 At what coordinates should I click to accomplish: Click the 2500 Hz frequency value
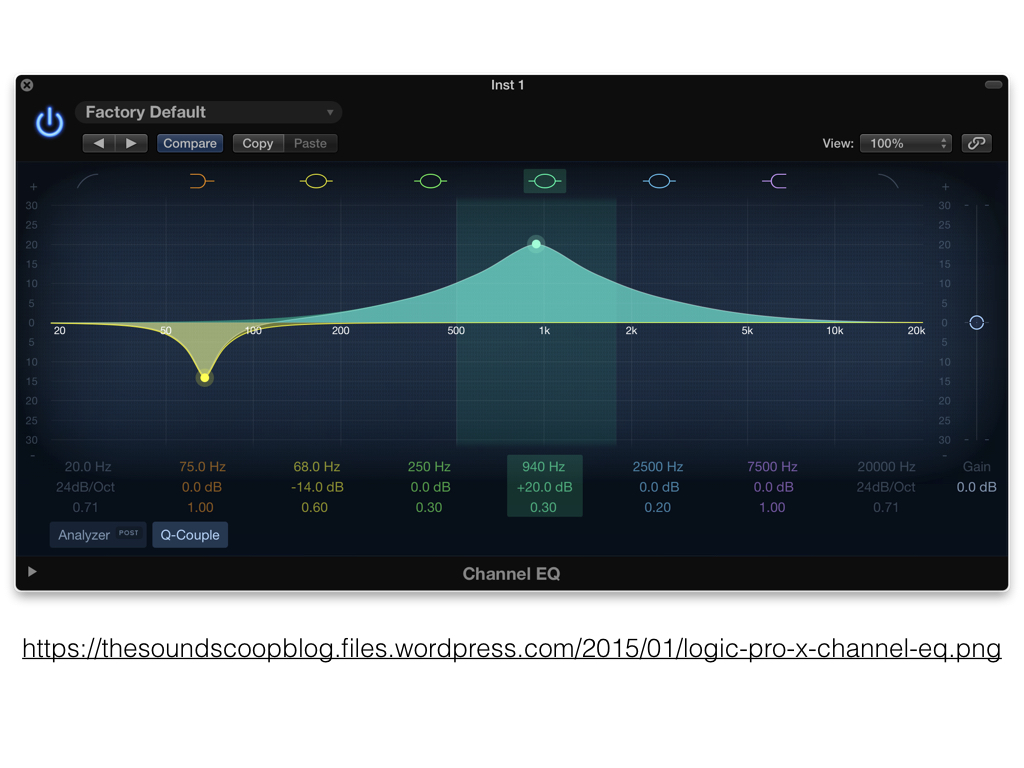tap(658, 466)
